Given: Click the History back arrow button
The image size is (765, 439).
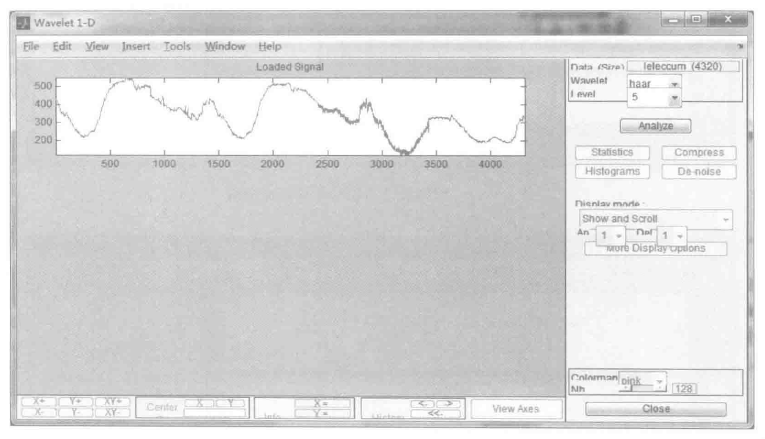Looking at the screenshot, I should click(x=423, y=404).
